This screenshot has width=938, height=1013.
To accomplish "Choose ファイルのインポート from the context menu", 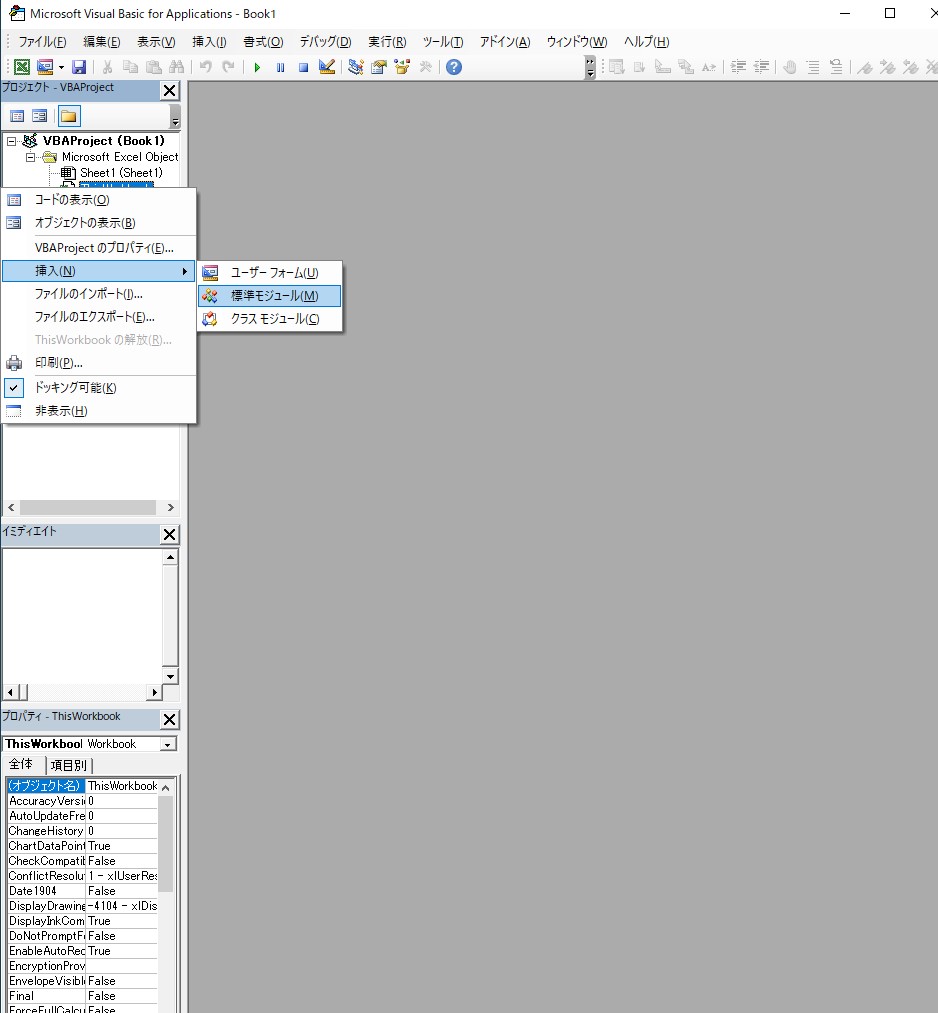I will coord(88,294).
